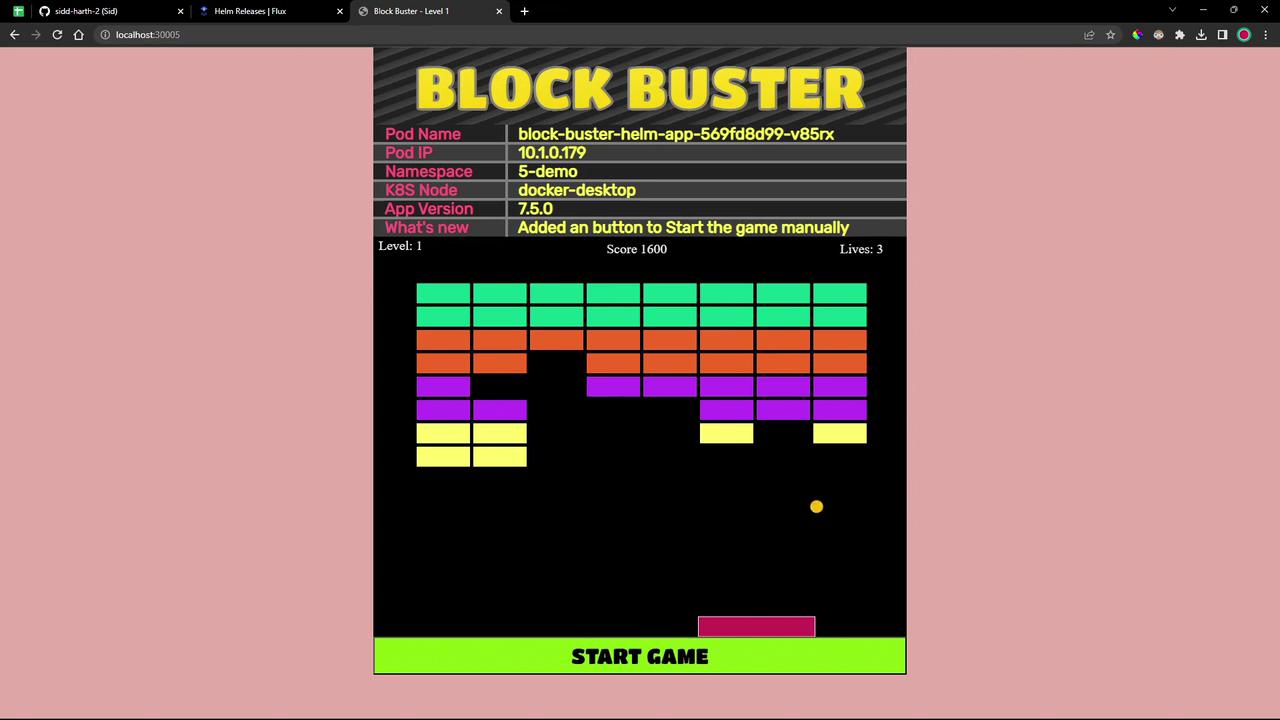Click the 'K8S Node' label

pos(421,190)
